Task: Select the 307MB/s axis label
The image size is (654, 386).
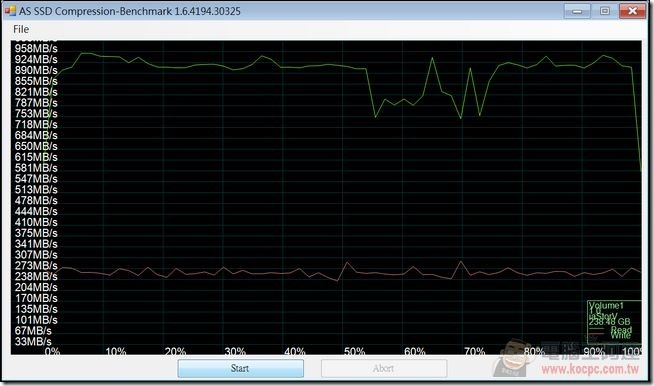Action: pos(36,255)
